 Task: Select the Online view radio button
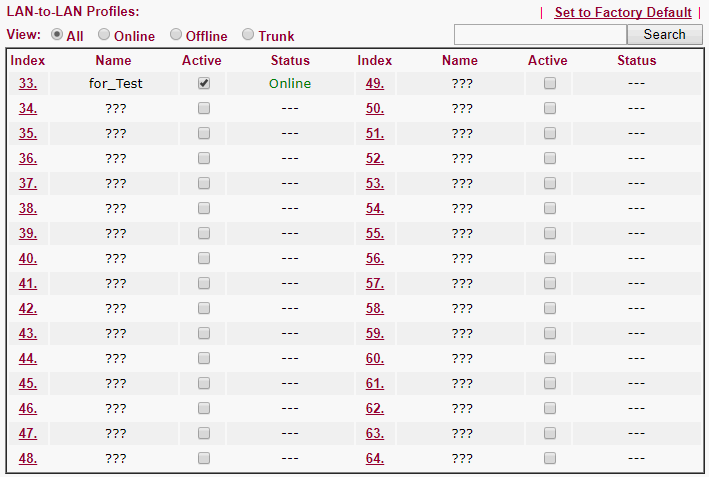pos(104,34)
